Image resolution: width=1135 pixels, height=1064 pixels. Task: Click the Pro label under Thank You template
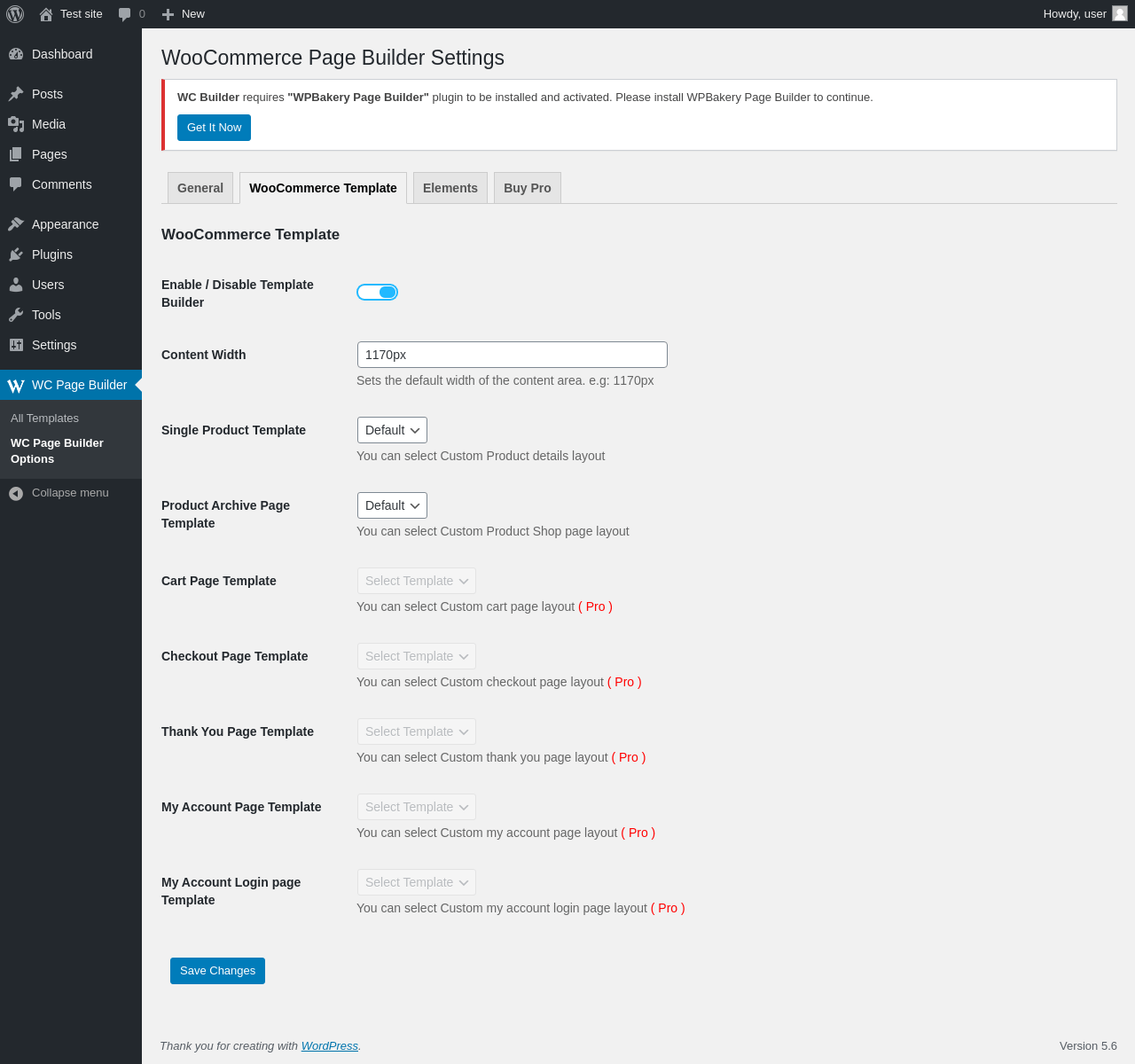[x=629, y=757]
